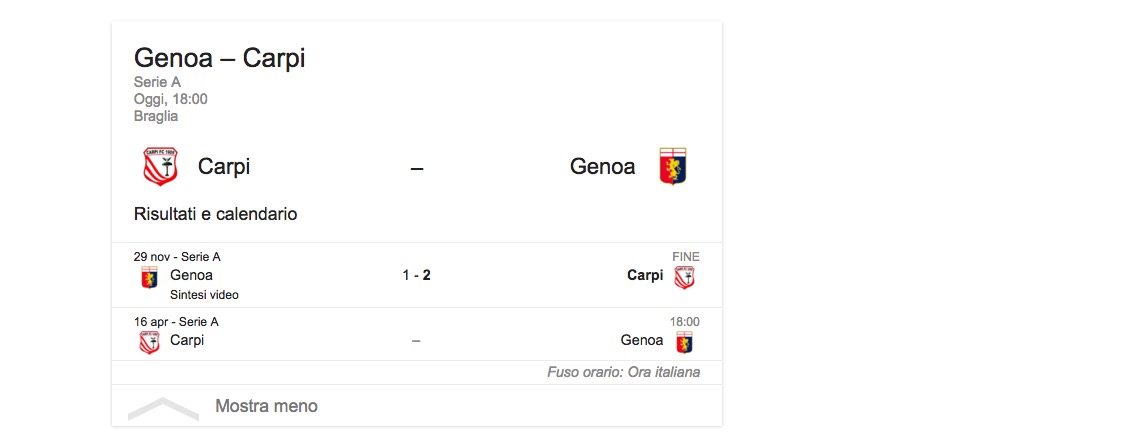Click the large Genoa club crest

[673, 167]
